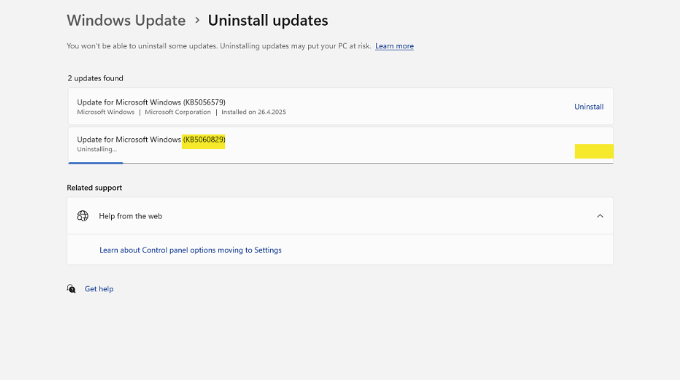Click the Help from the web label

[130, 216]
